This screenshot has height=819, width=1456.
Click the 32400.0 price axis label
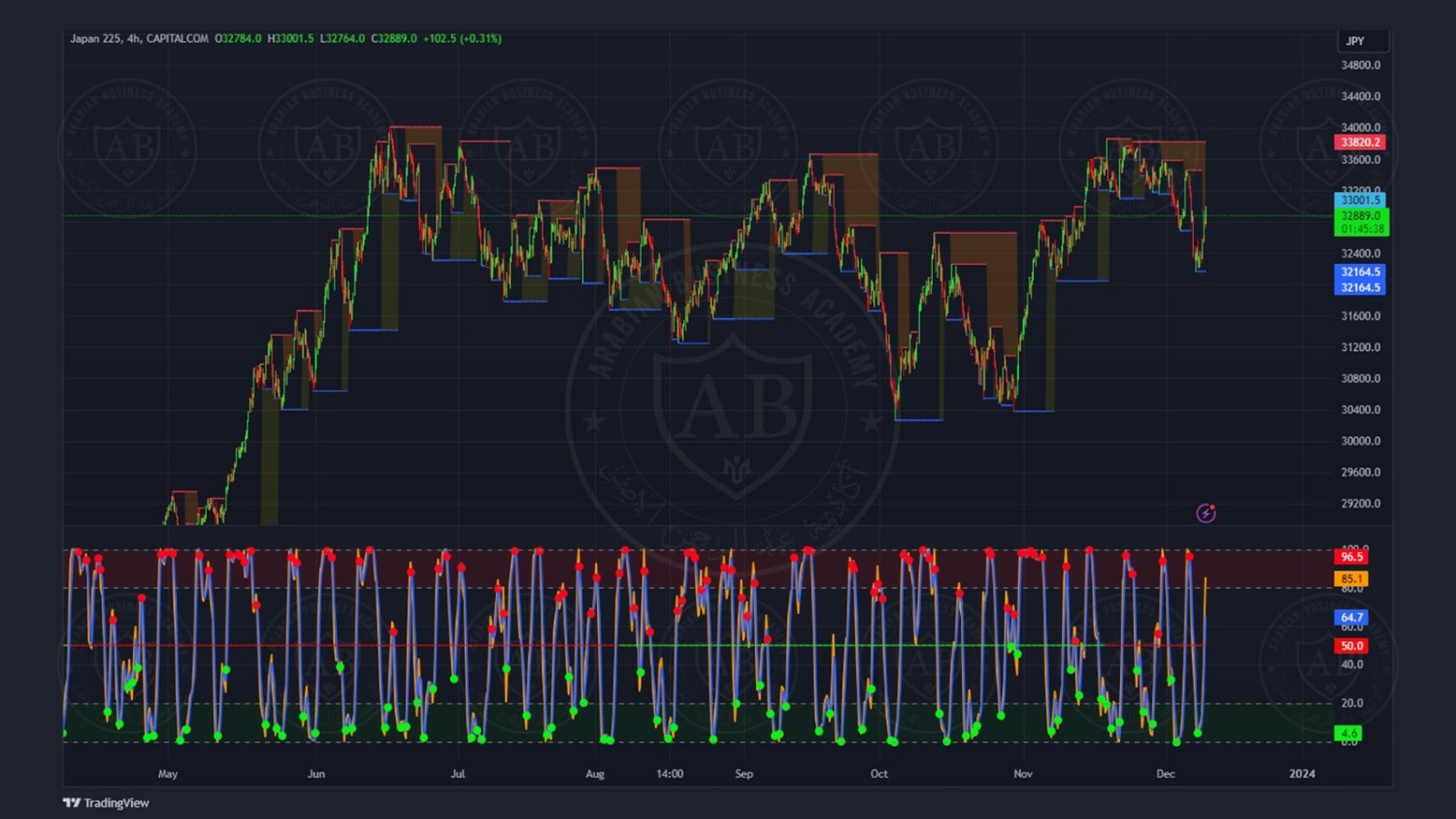pos(1360,253)
